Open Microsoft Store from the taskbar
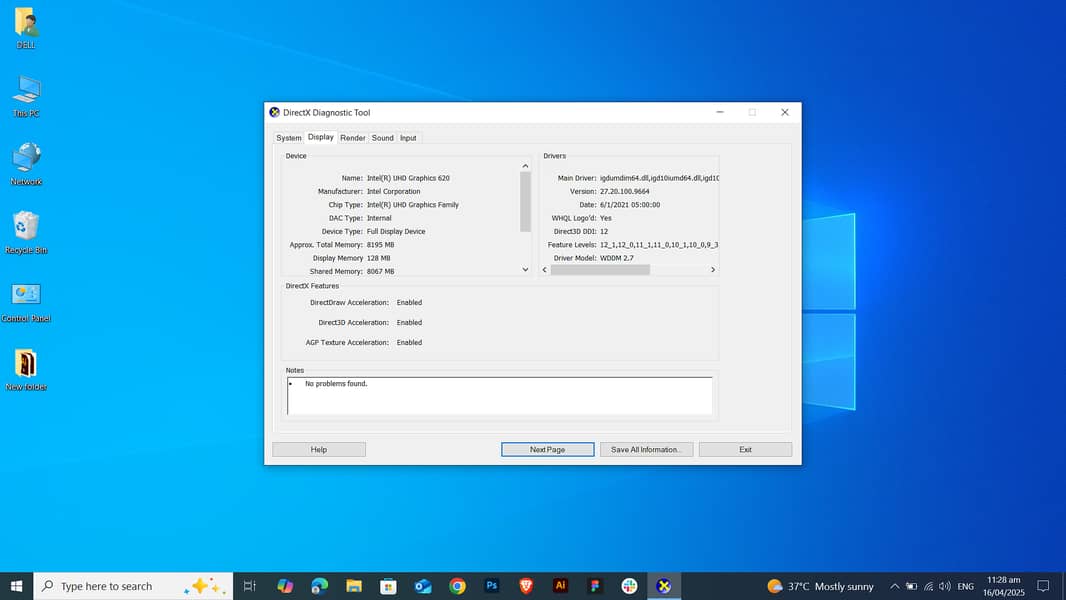1066x600 pixels. tap(388, 586)
